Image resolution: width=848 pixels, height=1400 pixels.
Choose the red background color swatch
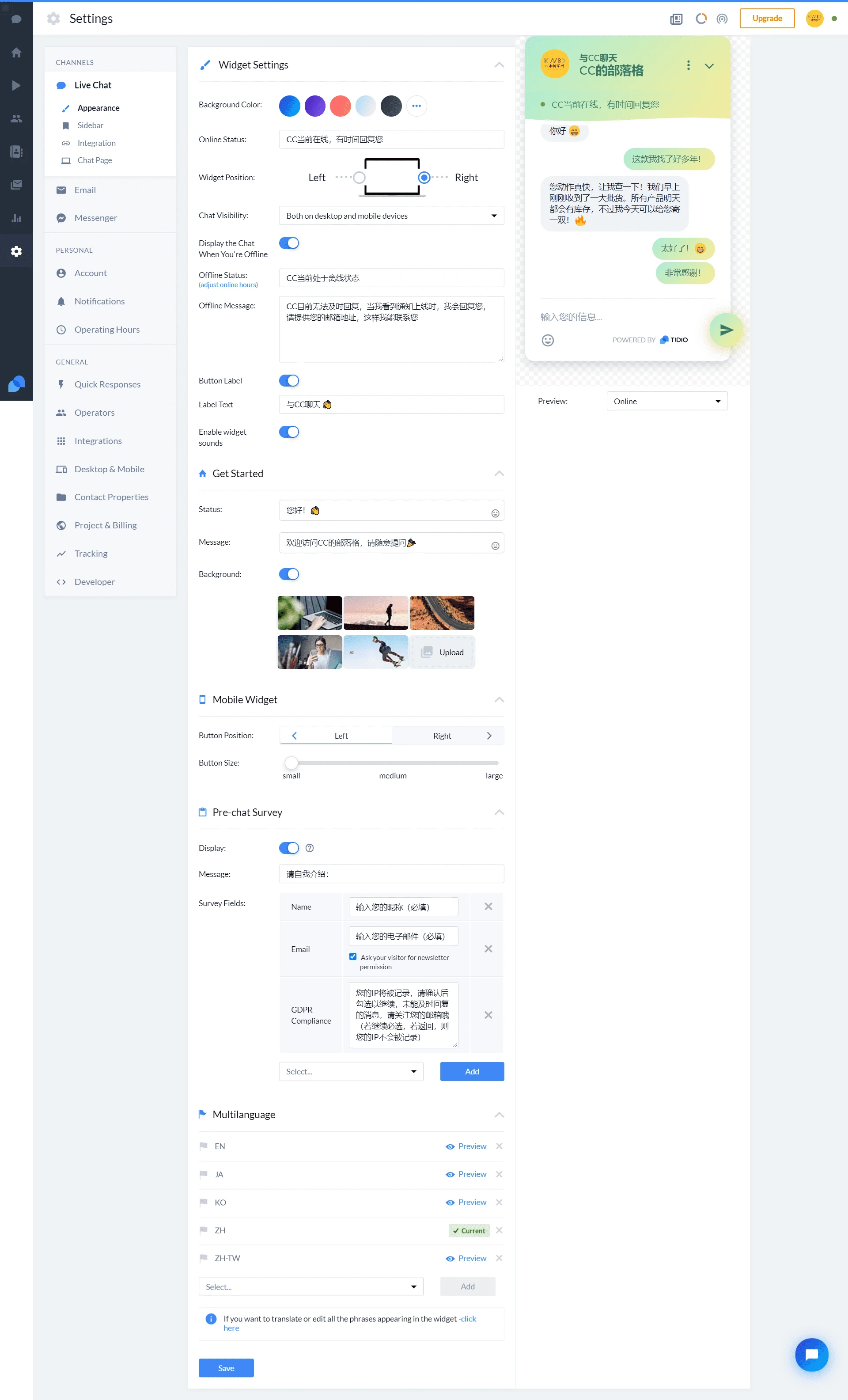(x=340, y=106)
